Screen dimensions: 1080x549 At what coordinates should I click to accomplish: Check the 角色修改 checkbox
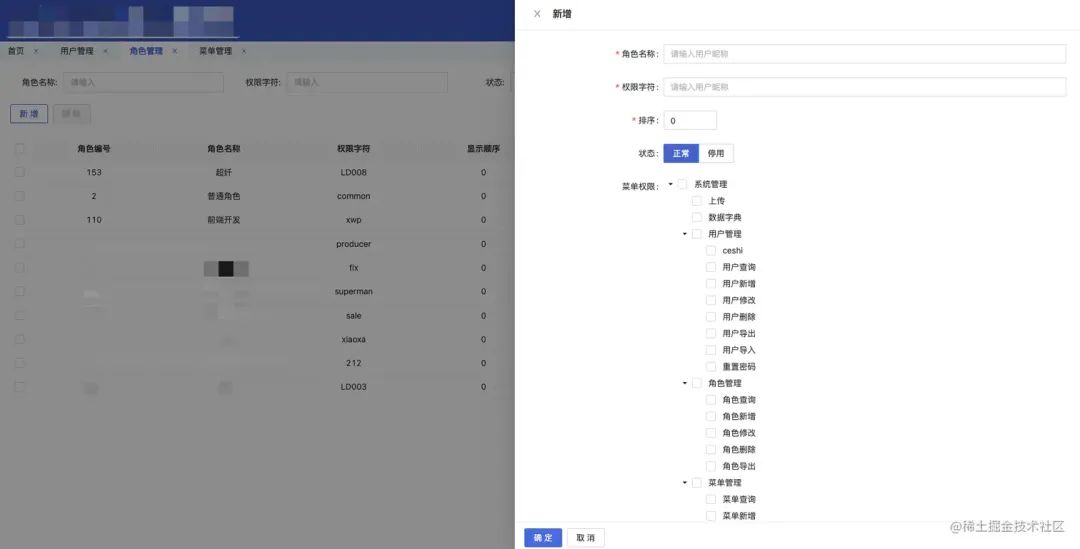(711, 433)
